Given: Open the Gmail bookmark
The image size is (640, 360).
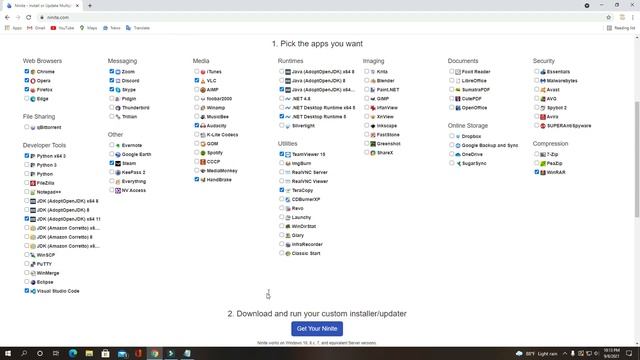Looking at the screenshot, I should (36, 28).
